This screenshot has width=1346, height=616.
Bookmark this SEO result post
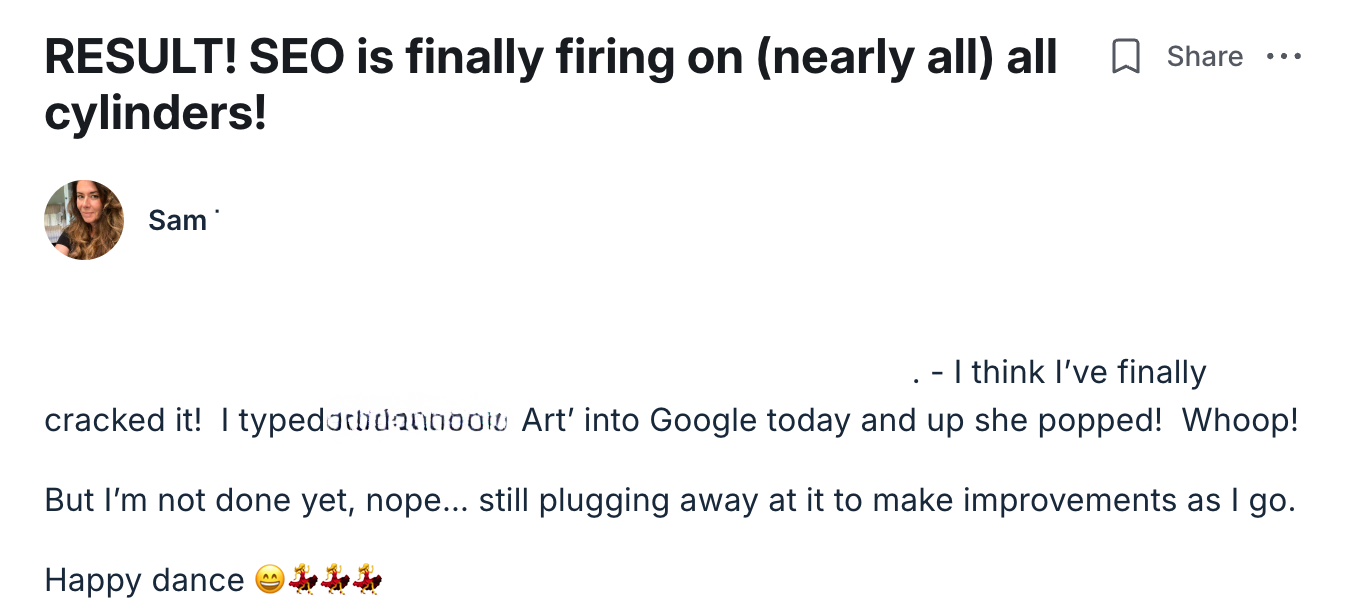1126,57
